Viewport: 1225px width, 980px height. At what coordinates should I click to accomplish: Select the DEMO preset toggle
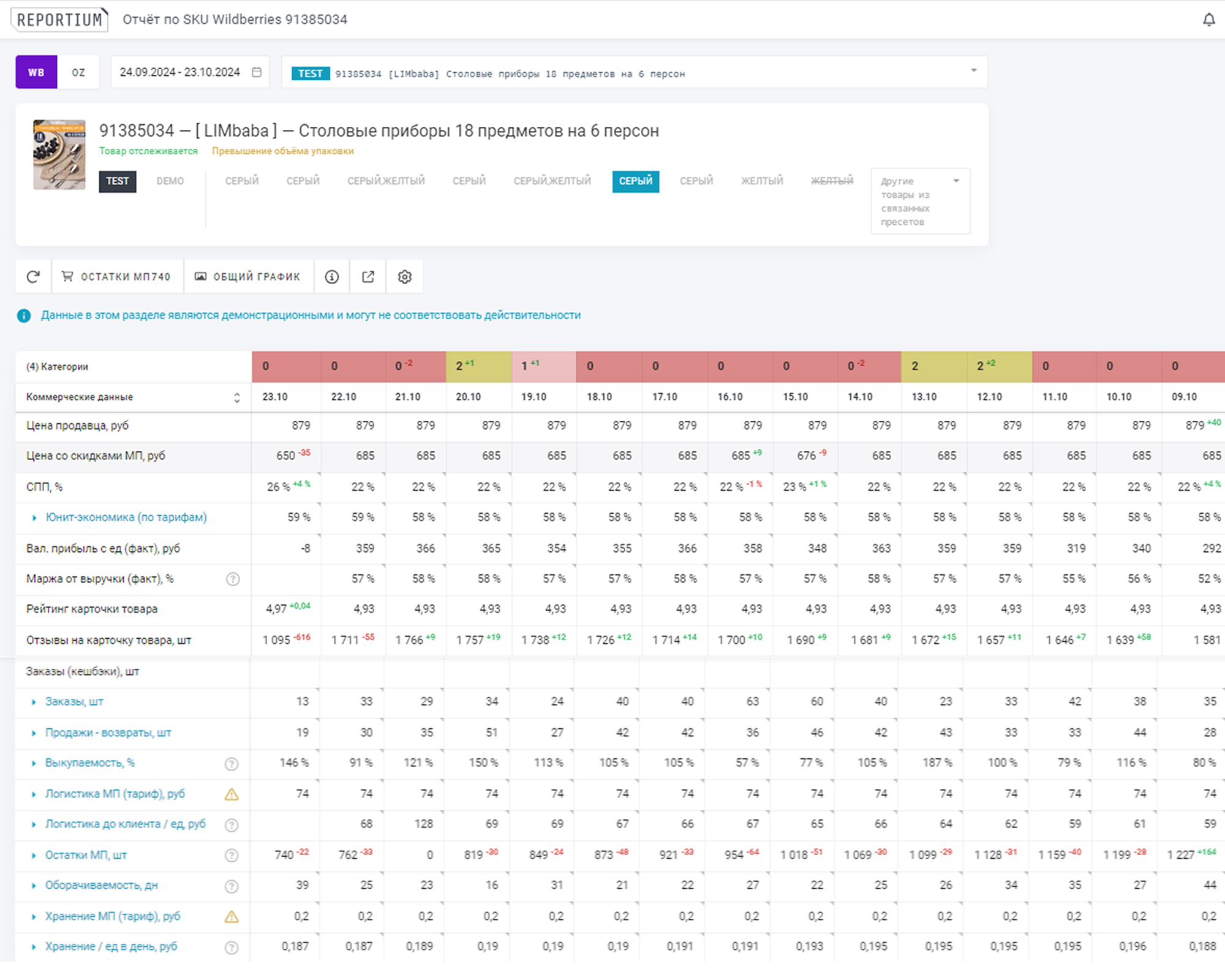(170, 181)
